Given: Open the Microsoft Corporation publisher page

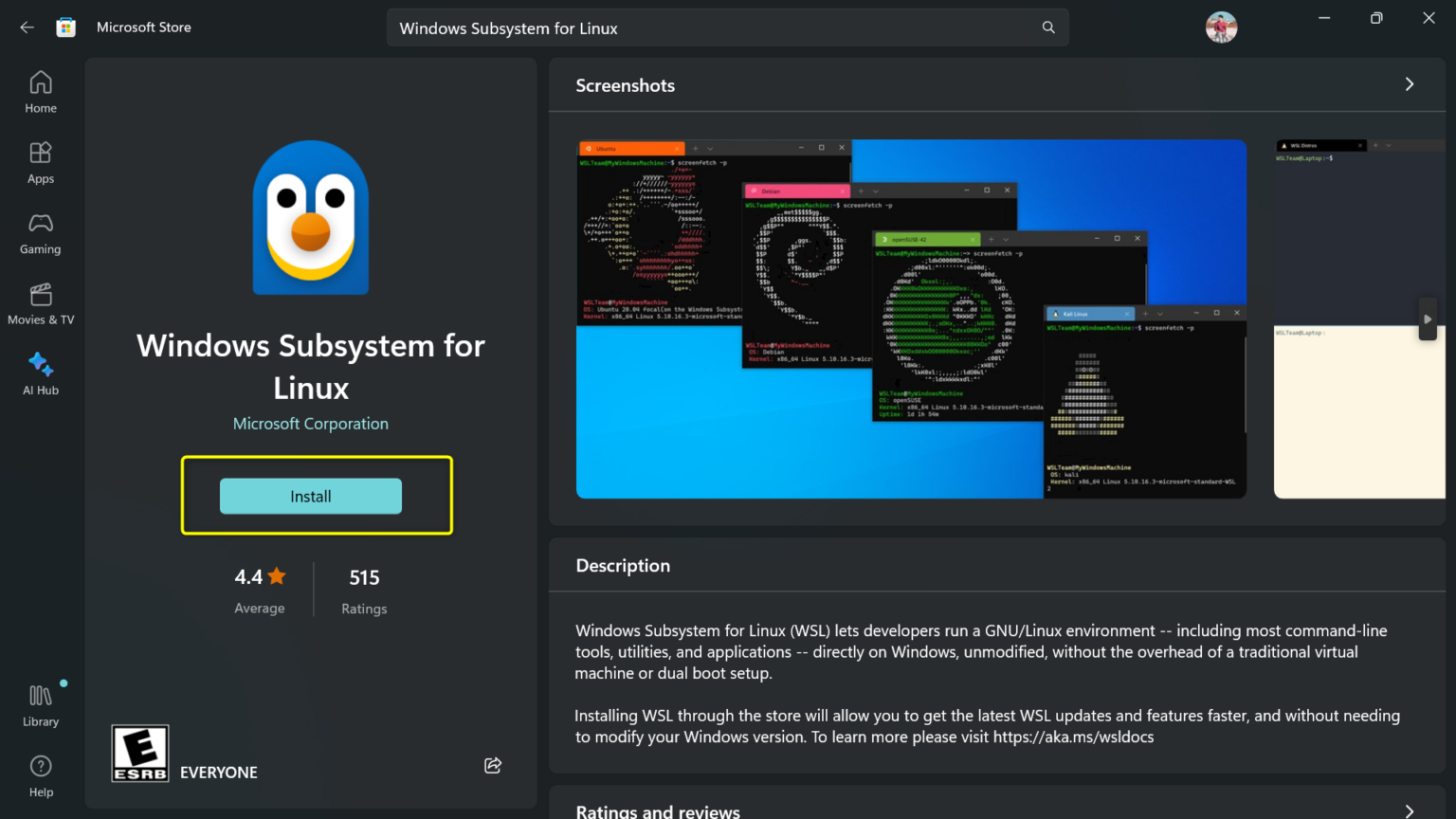Looking at the screenshot, I should tap(310, 423).
